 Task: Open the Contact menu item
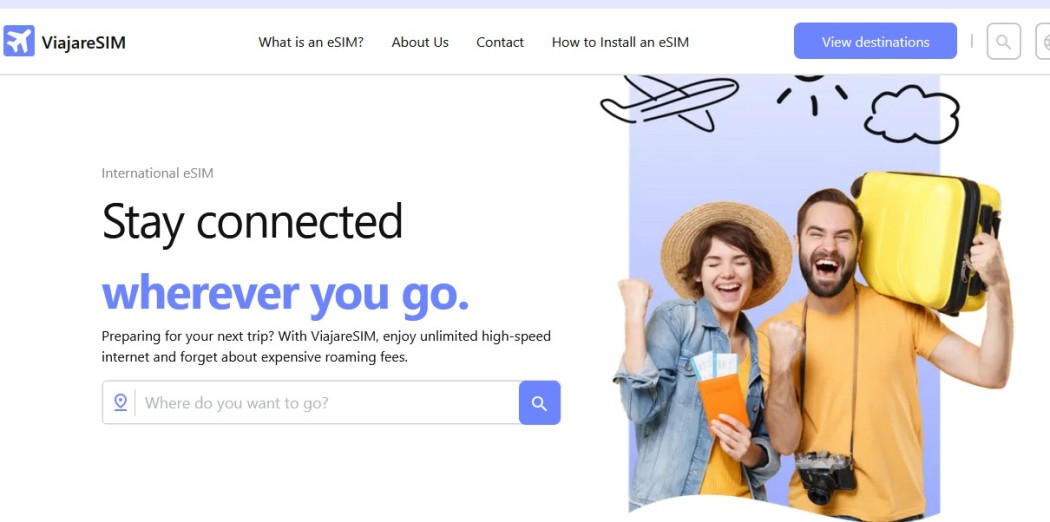click(500, 42)
